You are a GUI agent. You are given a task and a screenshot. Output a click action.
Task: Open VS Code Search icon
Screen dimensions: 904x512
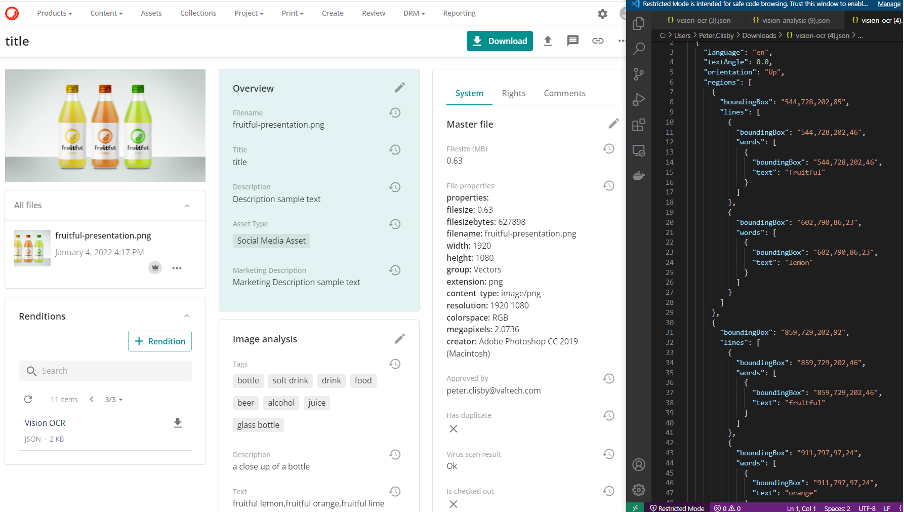coord(639,48)
